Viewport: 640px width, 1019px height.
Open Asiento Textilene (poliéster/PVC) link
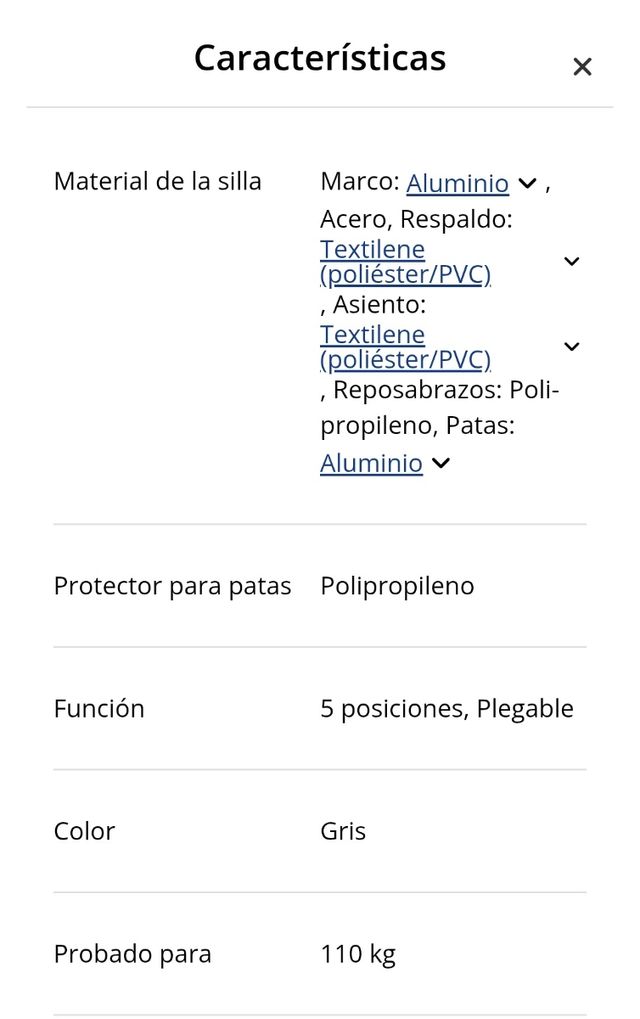[x=405, y=346]
